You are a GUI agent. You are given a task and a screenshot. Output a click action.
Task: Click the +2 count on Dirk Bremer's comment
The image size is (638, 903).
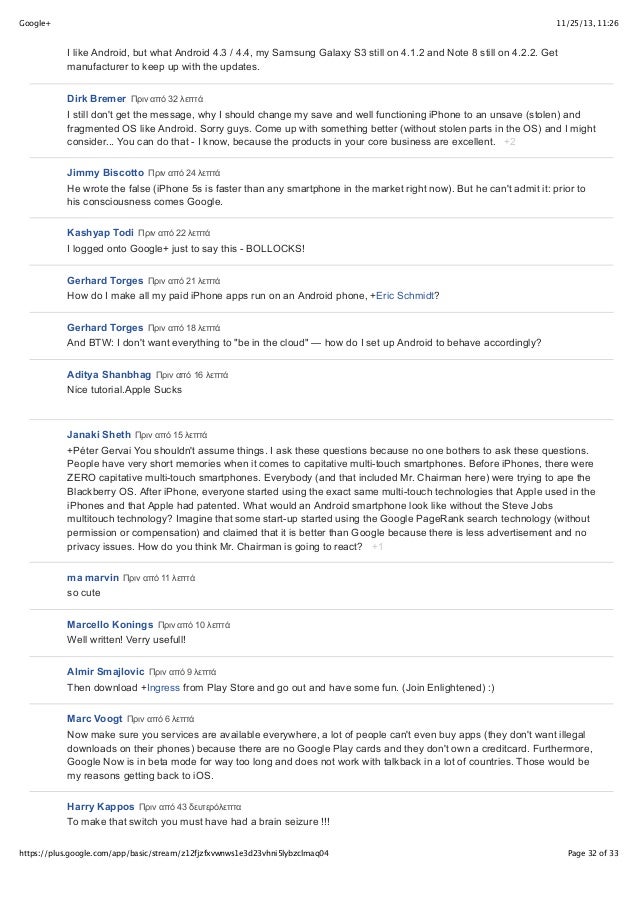pos(509,142)
